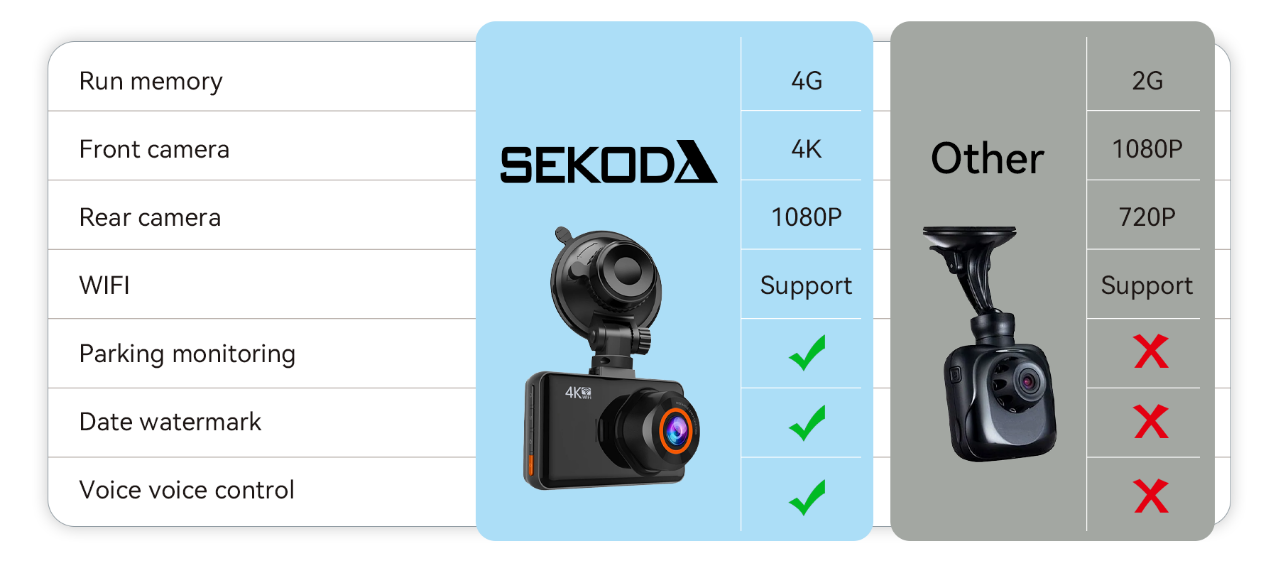The width and height of the screenshot is (1278, 568).
Task: Click the green checkmark for Date watermark
Action: (806, 422)
